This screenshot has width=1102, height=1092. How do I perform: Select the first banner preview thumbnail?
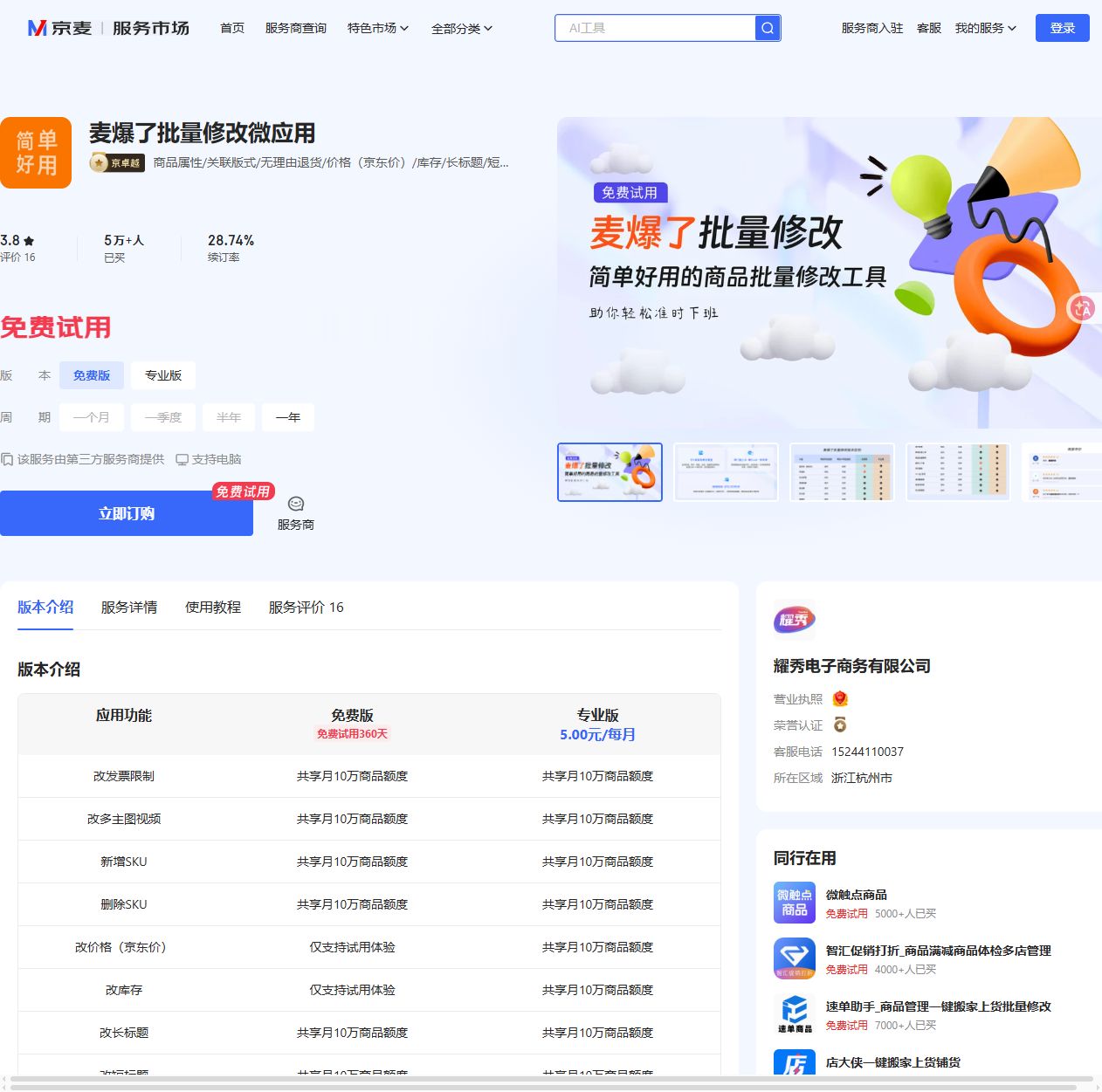(x=610, y=472)
